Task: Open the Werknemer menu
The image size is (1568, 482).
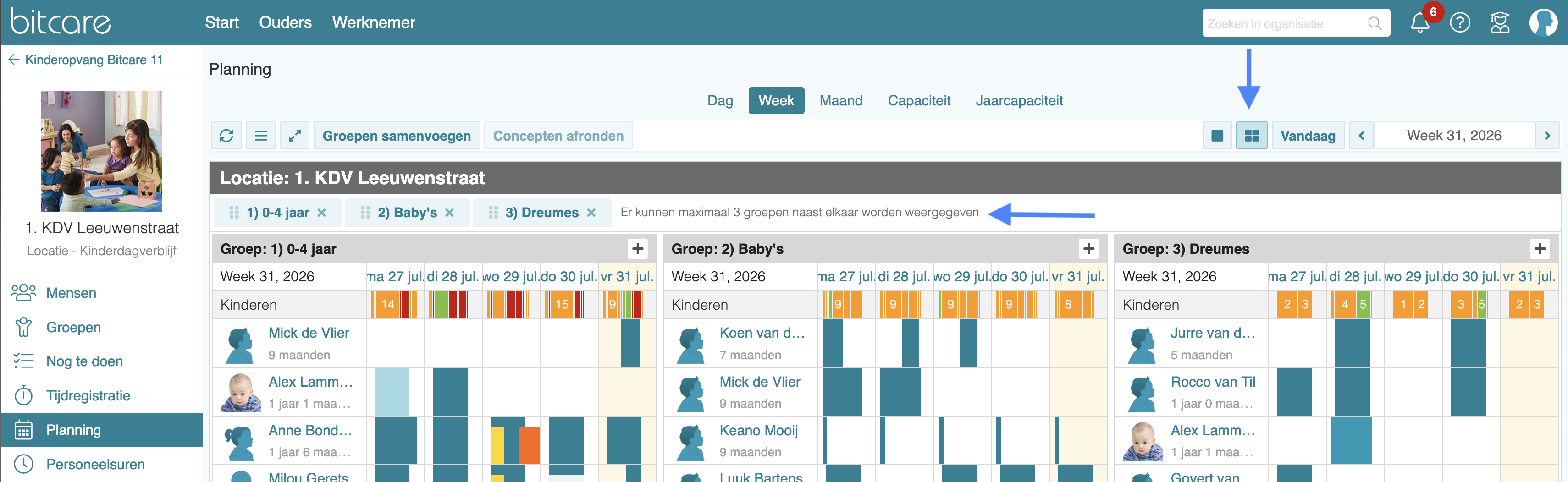Action: pos(374,22)
